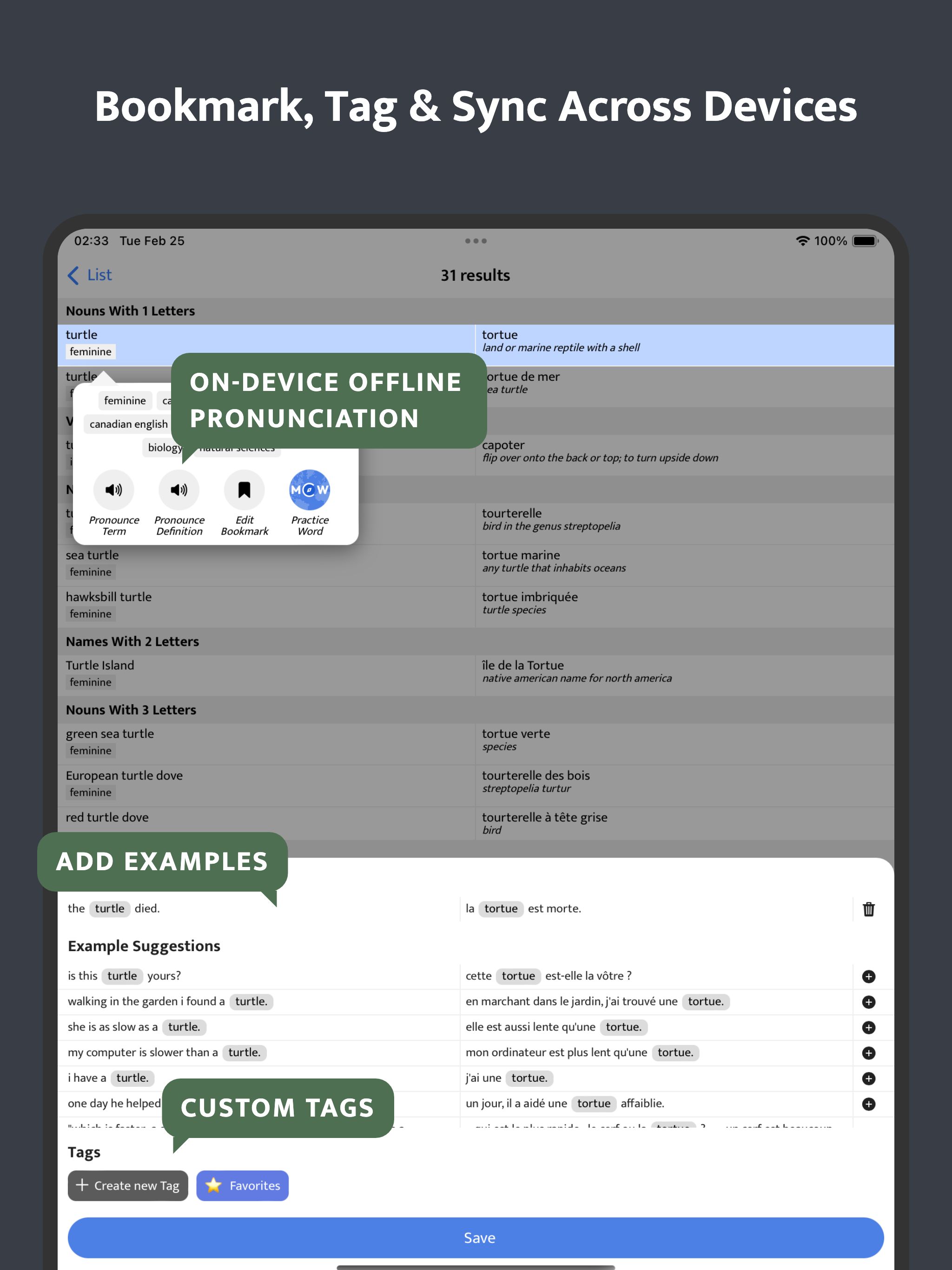Image resolution: width=952 pixels, height=1270 pixels.
Task: Tap the Pronounce Term speaker icon
Action: coord(114,490)
